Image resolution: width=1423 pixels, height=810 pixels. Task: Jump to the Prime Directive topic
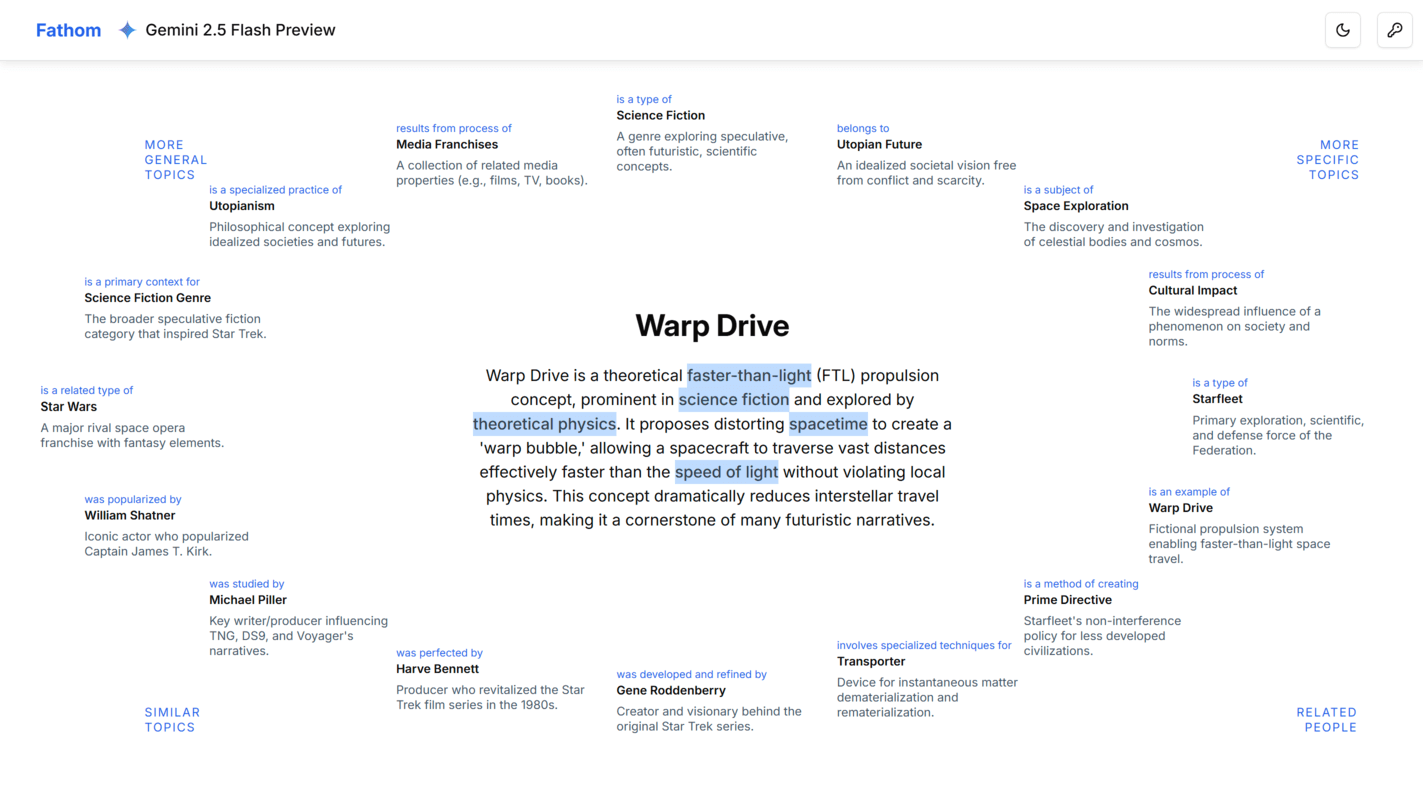(x=1067, y=600)
